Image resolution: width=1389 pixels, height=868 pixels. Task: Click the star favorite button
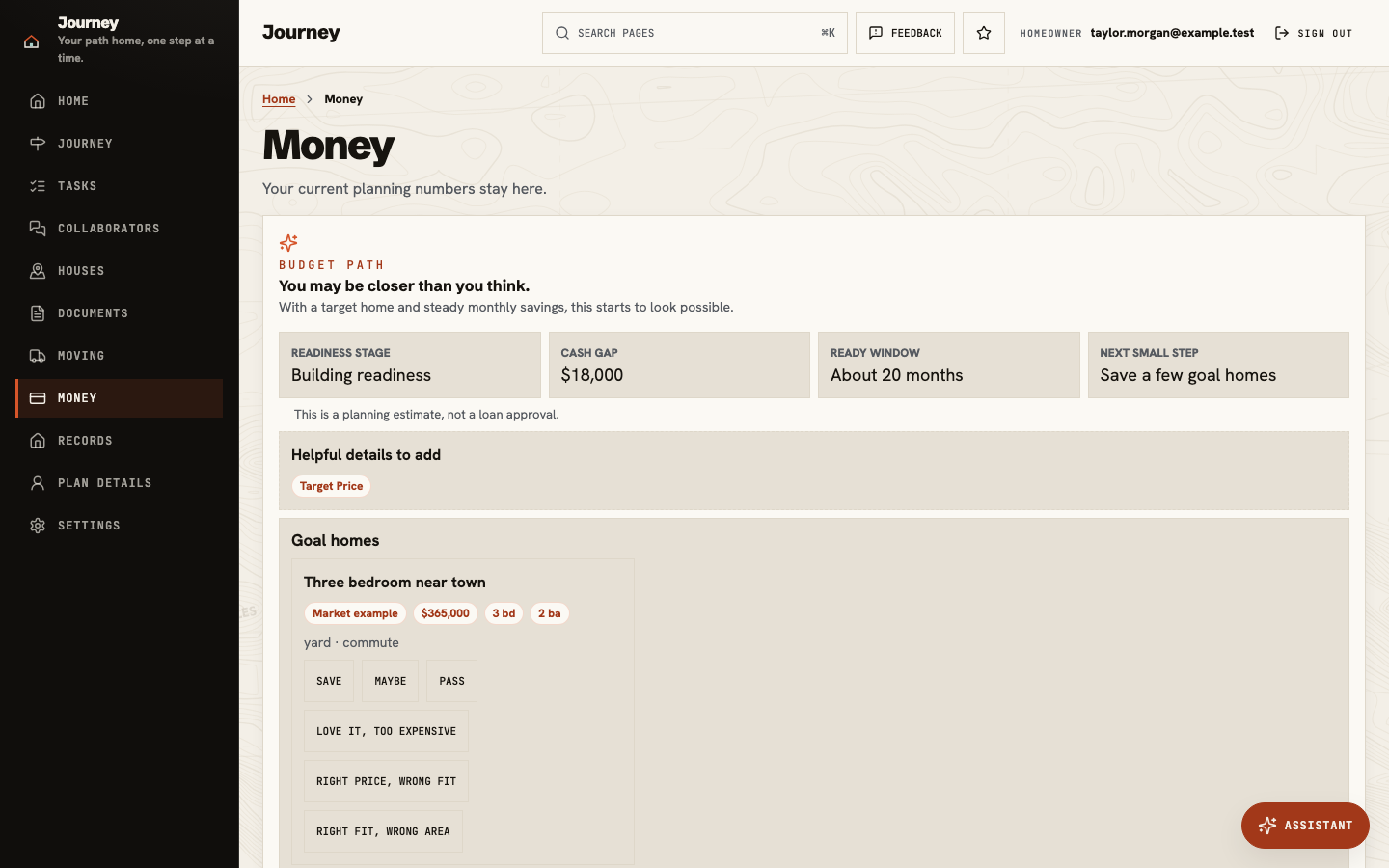coord(984,33)
